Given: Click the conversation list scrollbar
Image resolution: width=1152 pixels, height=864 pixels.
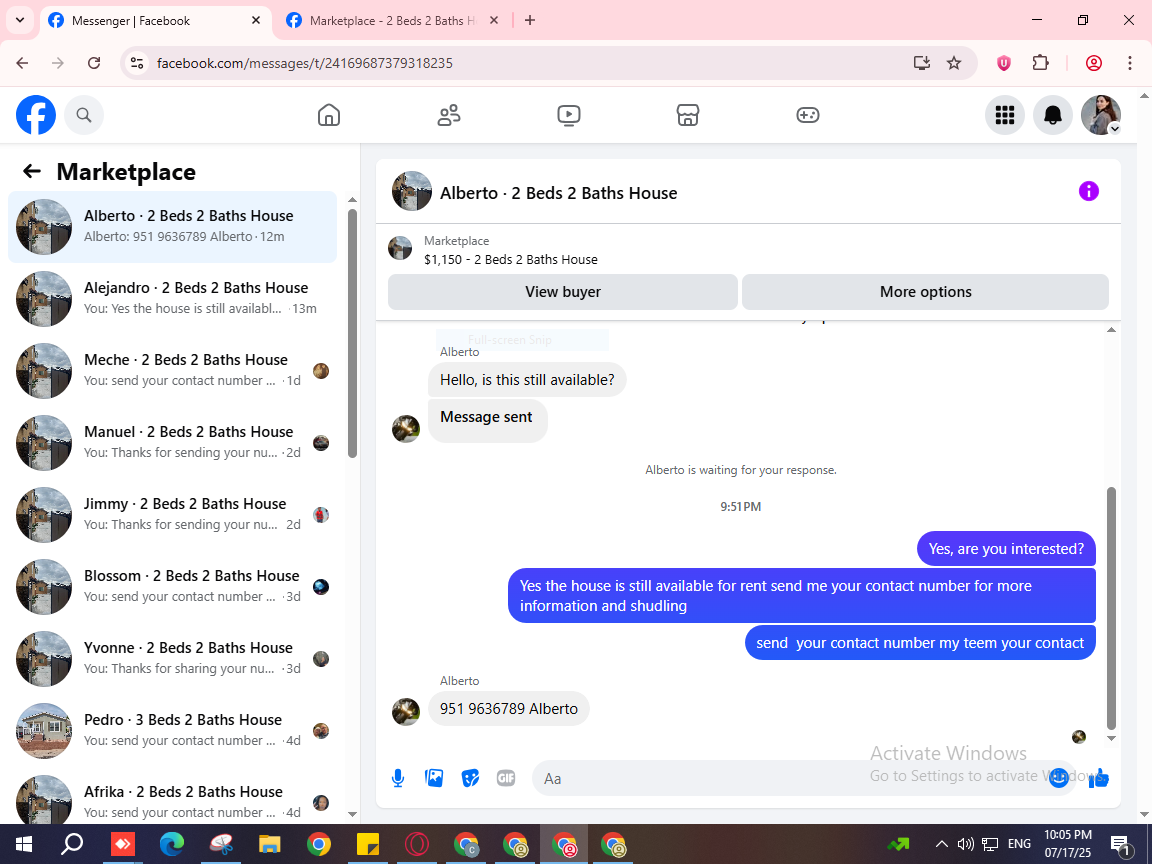Looking at the screenshot, I should click(352, 334).
